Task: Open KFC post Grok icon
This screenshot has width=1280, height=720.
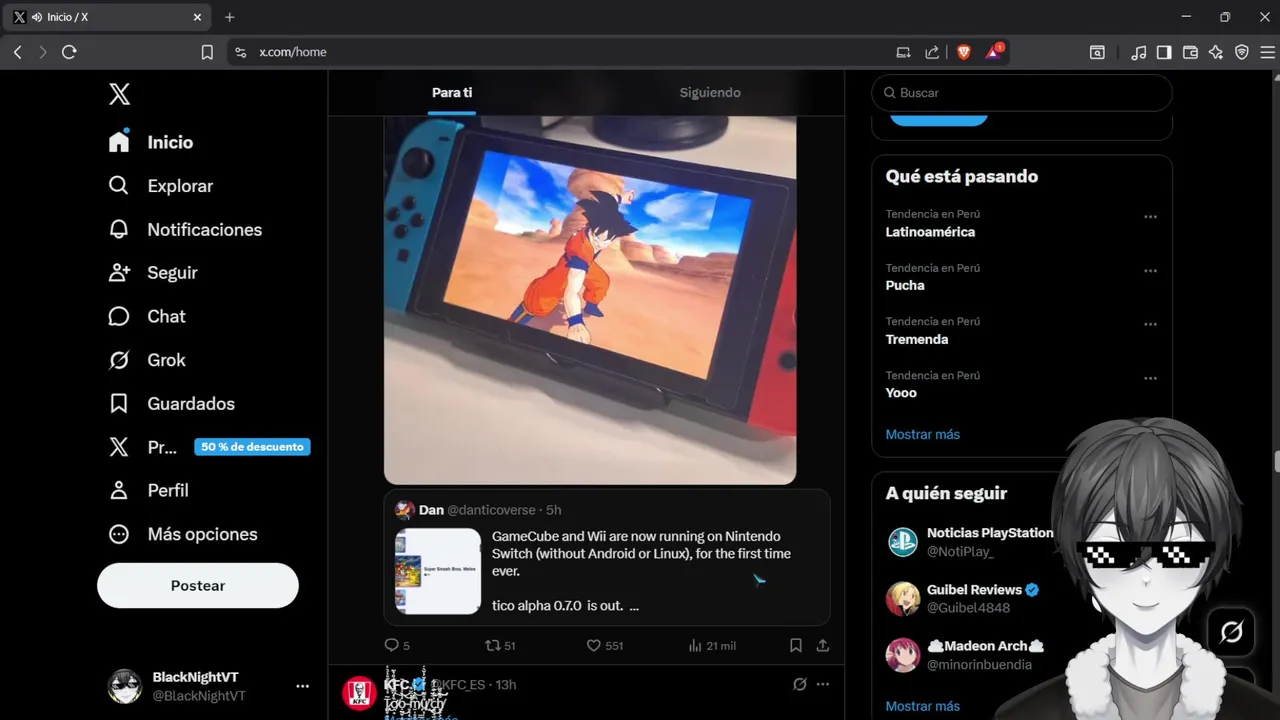Action: pos(799,684)
